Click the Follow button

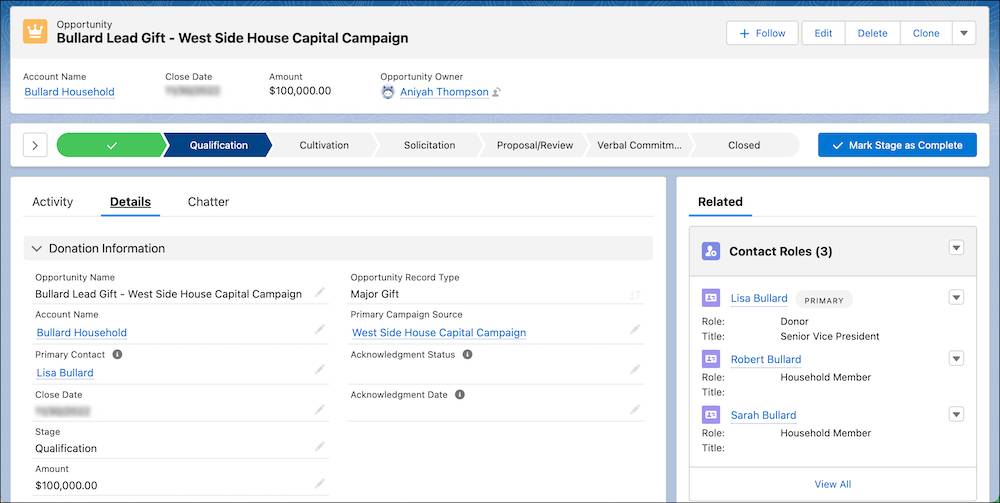pyautogui.click(x=762, y=33)
